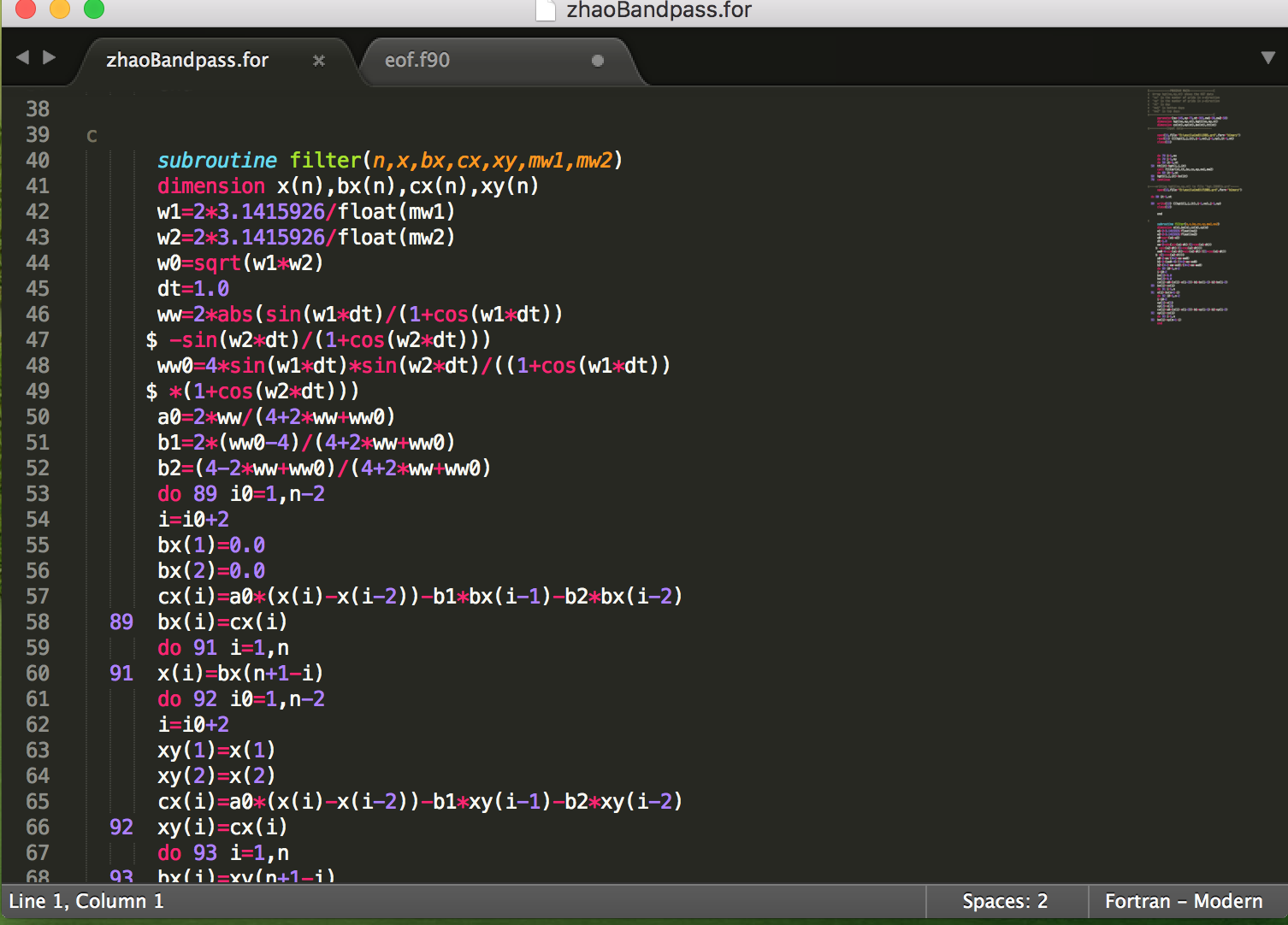The height and width of the screenshot is (925, 1288).
Task: Click the close x on zhaoBandpass.for tab
Action: click(319, 61)
